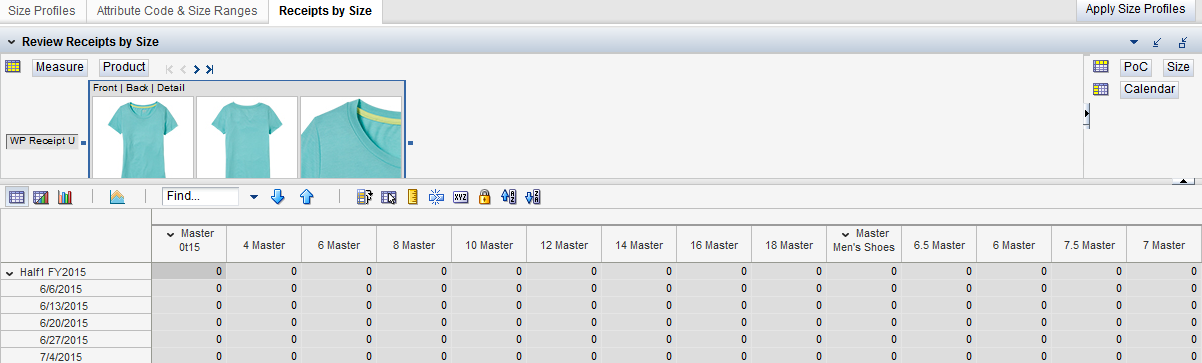The image size is (1202, 363).
Task: Select the 6/27/2015 row
Action: click(76, 341)
